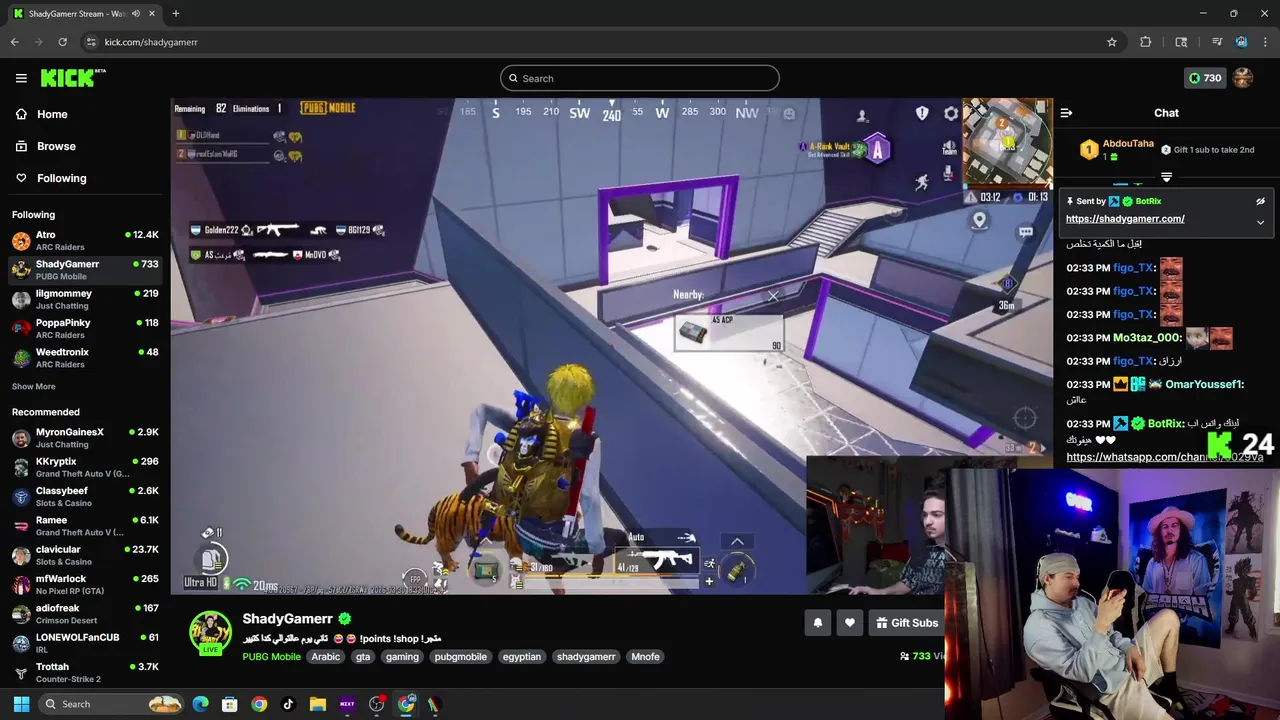Select the shadygamerr tag
1280x720 pixels.
point(586,657)
